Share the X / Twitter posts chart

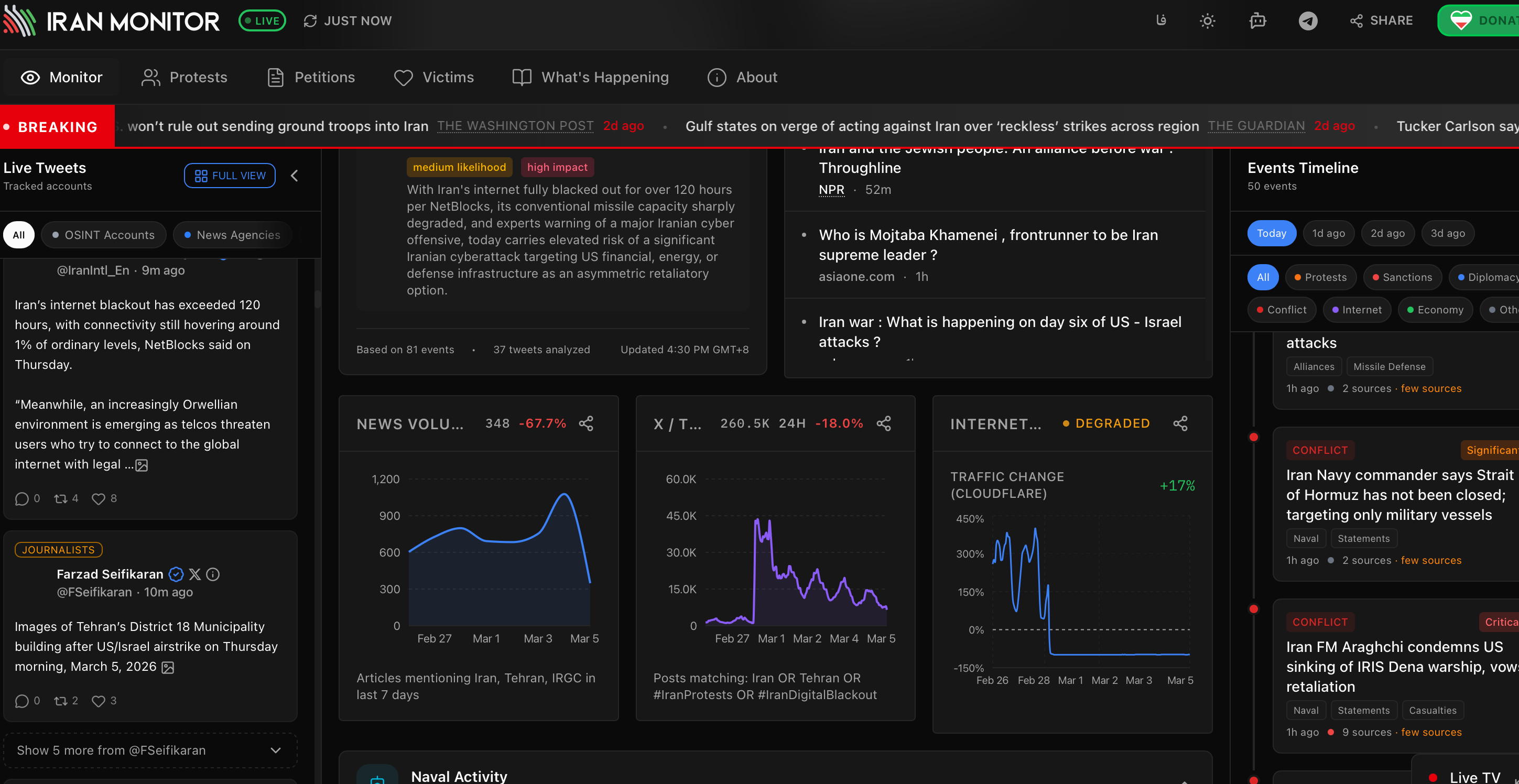click(x=883, y=423)
